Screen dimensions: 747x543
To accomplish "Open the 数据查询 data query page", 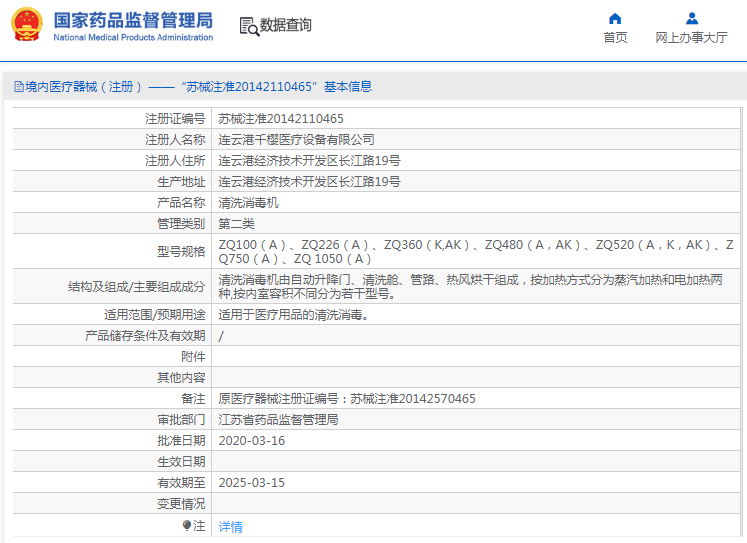I will tap(285, 25).
